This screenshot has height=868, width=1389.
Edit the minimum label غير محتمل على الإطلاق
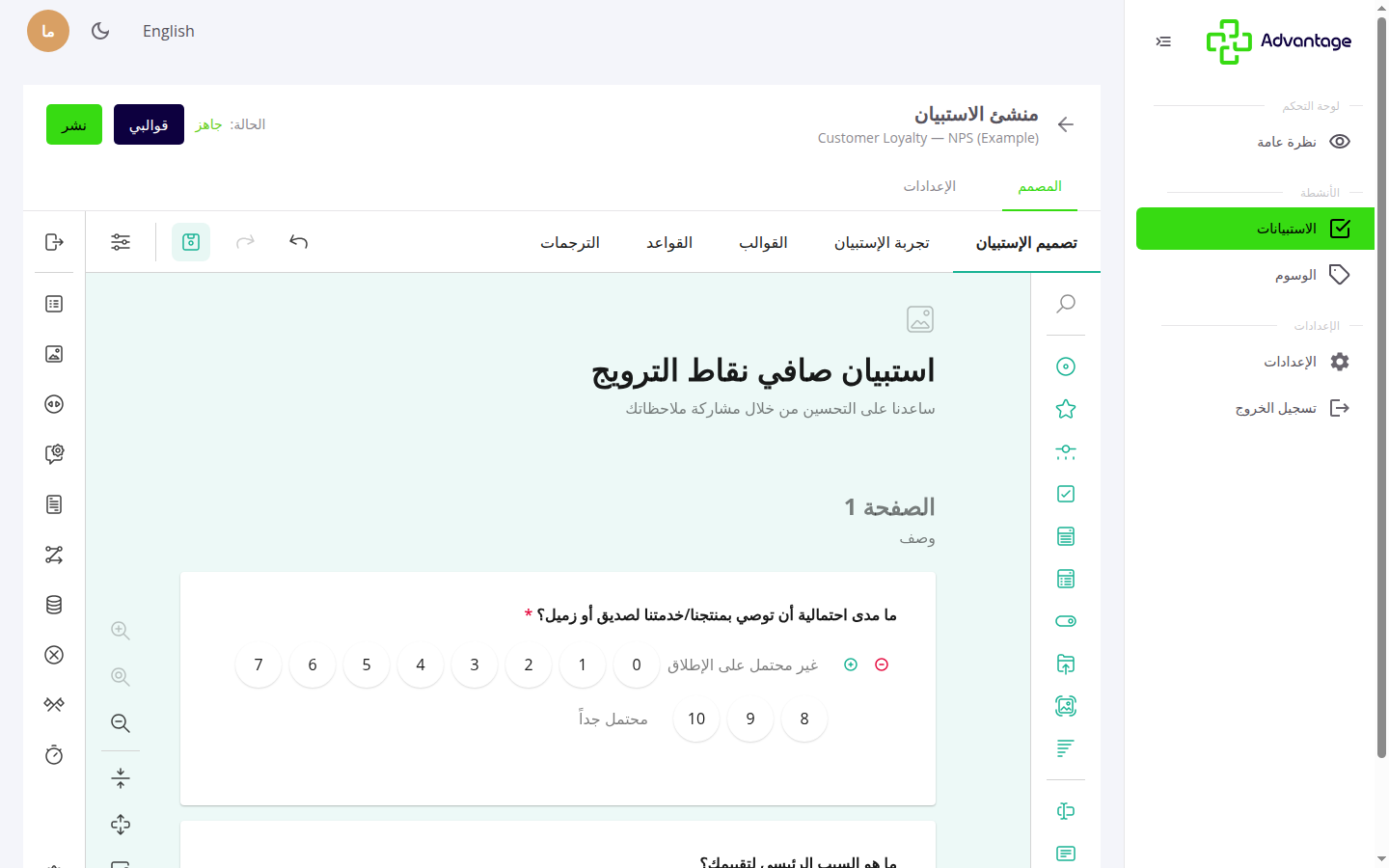(743, 665)
